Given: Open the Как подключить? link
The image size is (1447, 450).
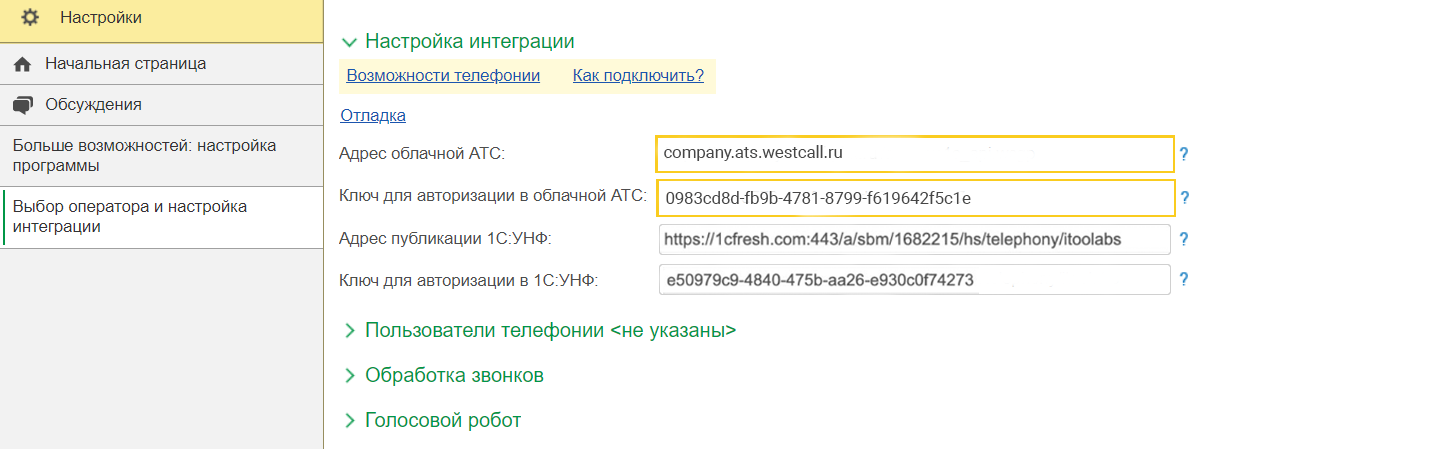Looking at the screenshot, I should click(638, 76).
